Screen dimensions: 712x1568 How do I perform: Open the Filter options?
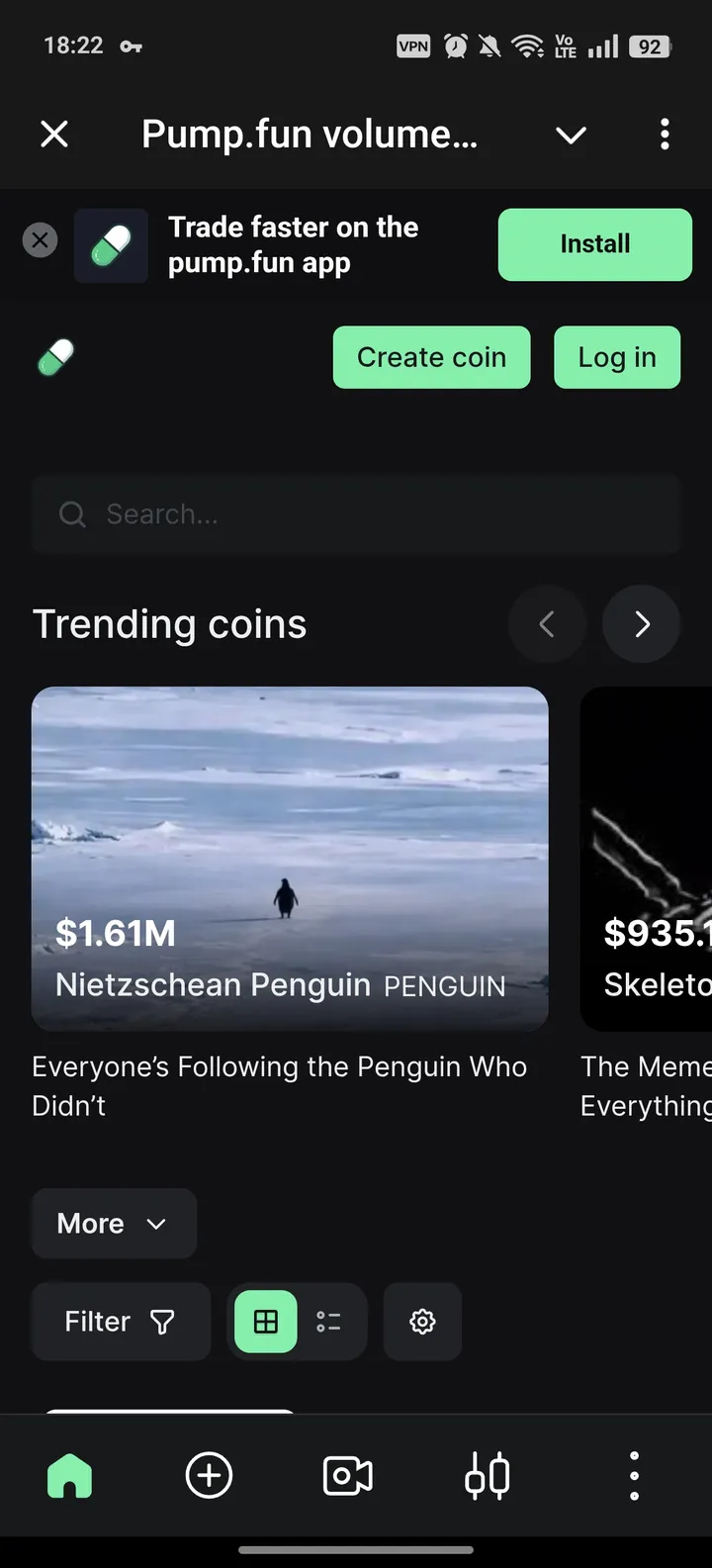click(x=121, y=1322)
